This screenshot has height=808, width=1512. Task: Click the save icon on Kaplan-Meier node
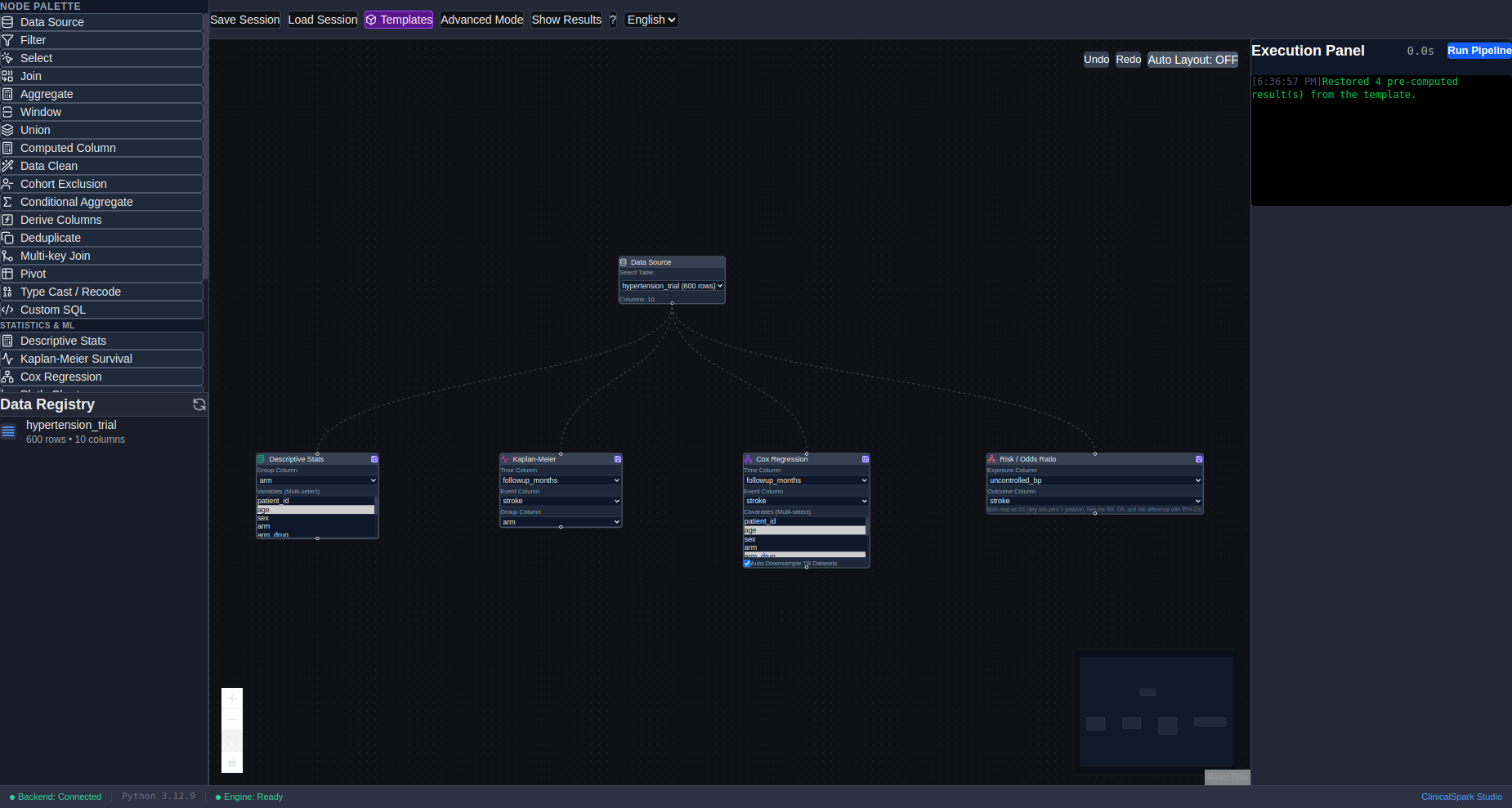(618, 459)
